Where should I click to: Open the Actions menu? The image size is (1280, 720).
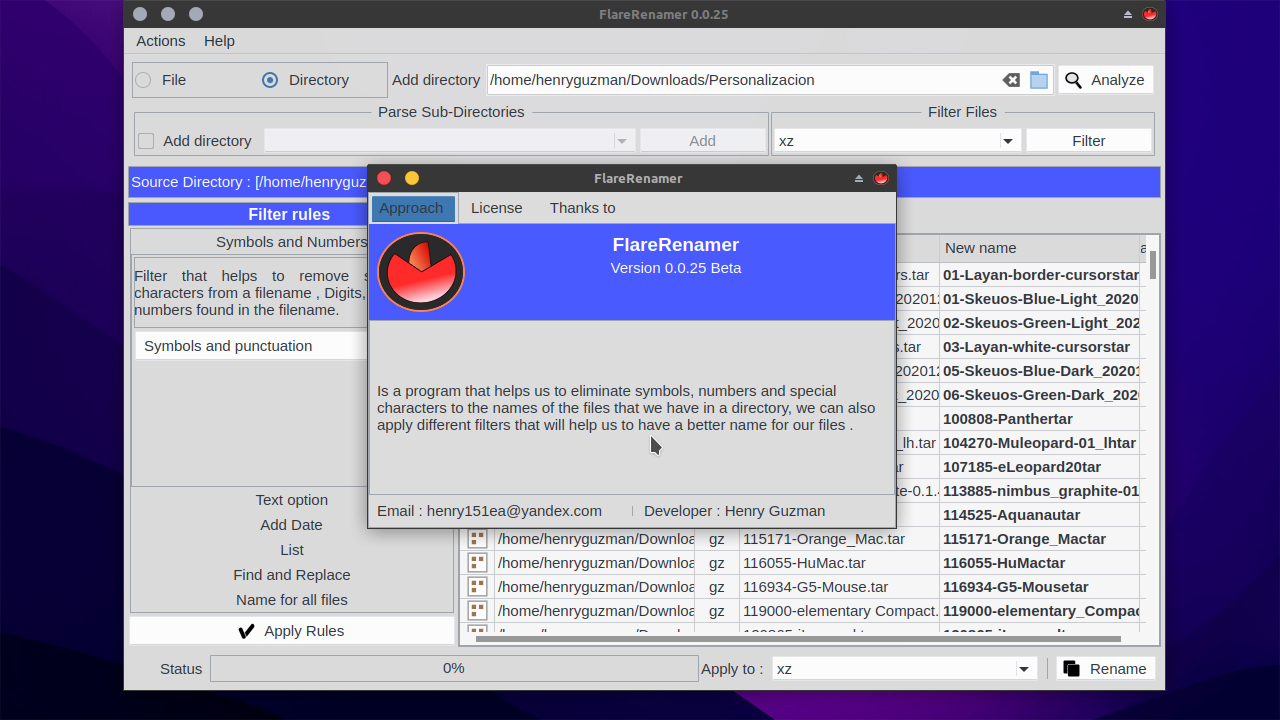tap(161, 41)
